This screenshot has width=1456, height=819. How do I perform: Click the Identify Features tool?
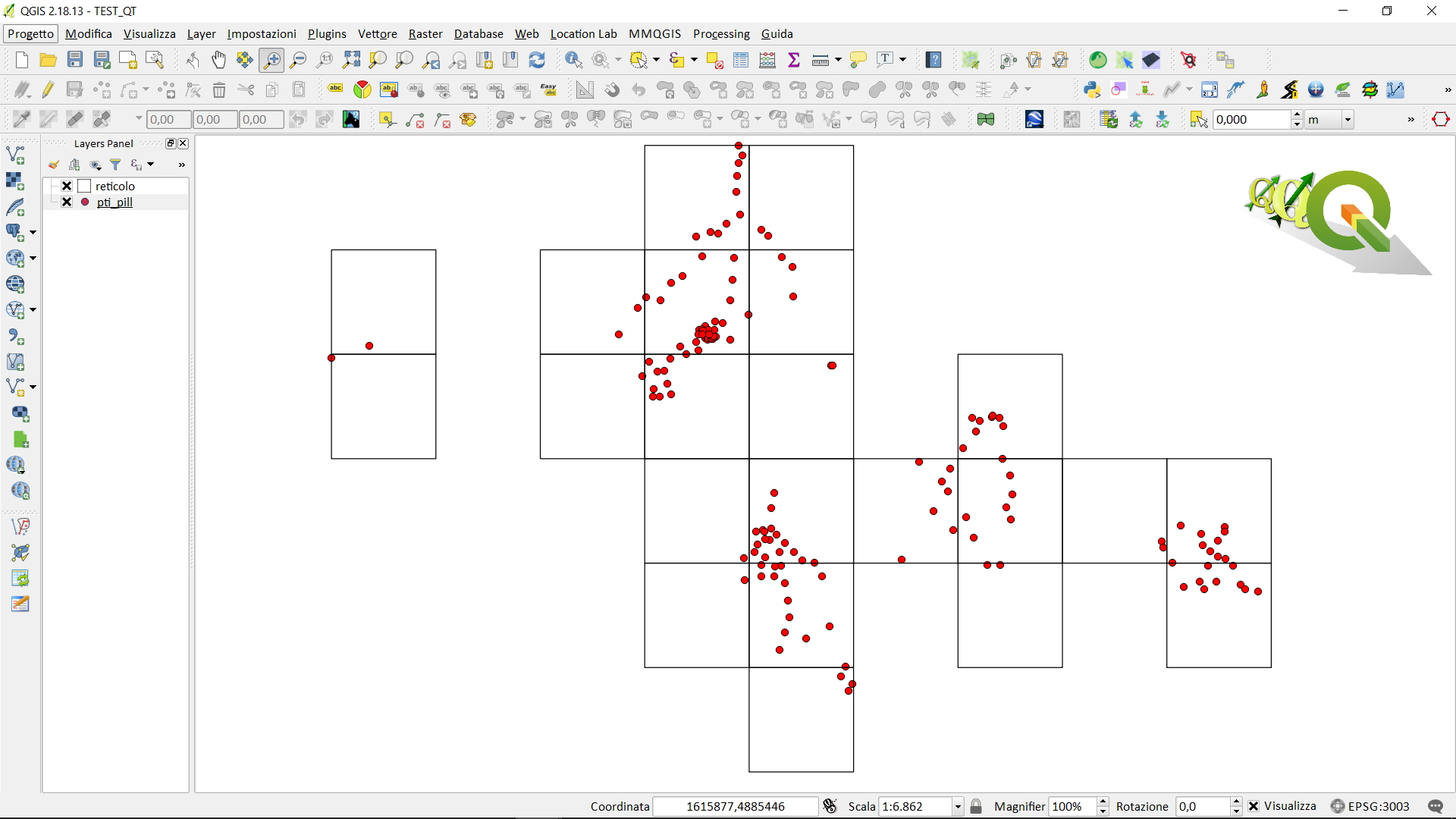[x=573, y=60]
